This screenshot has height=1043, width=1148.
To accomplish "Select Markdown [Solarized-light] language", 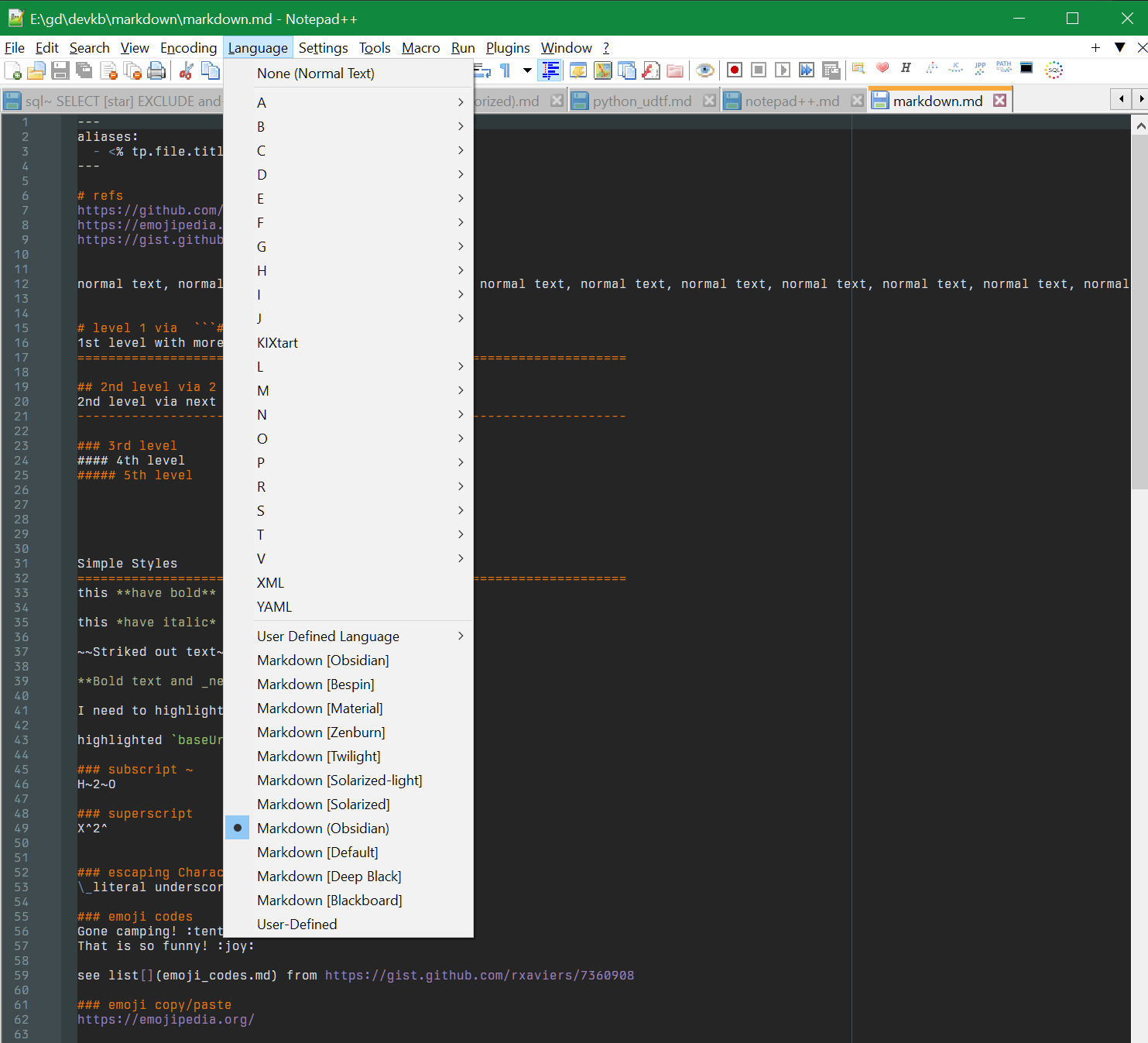I will (348, 780).
